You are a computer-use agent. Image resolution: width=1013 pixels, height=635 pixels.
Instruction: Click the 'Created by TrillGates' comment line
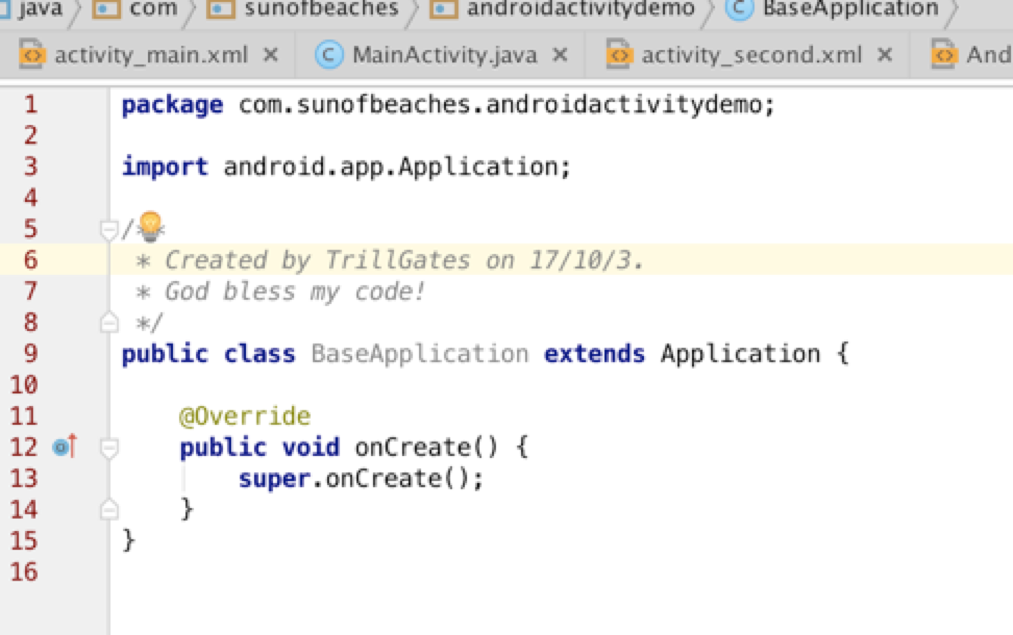click(390, 260)
